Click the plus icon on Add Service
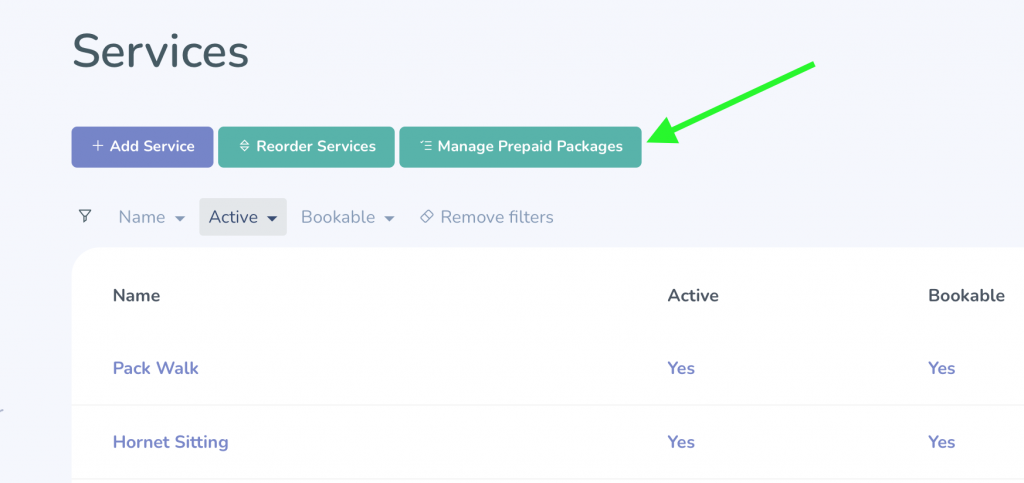The image size is (1024, 483). click(98, 146)
